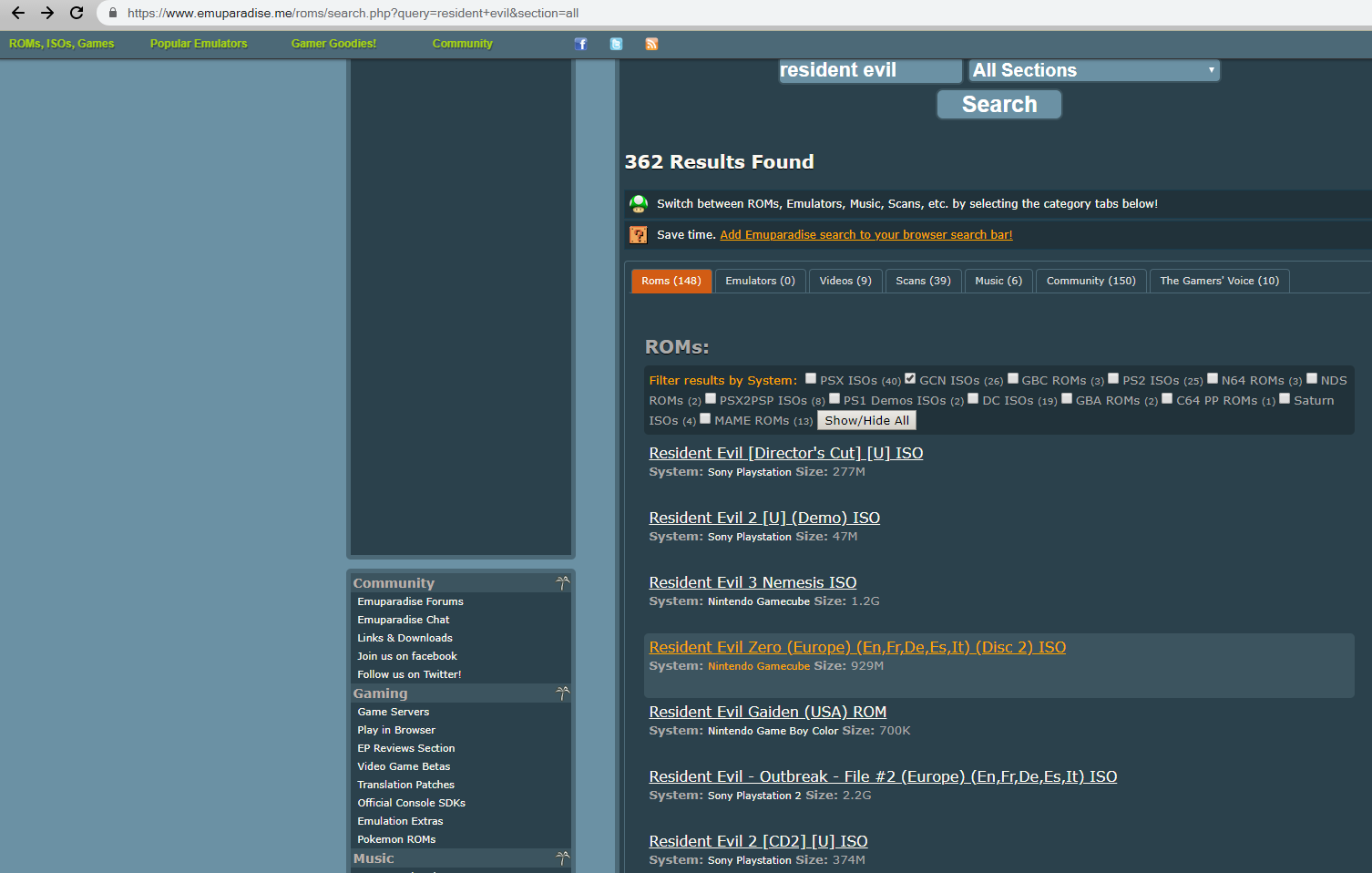Click the green mushroom tip icon
The height and width of the screenshot is (873, 1372).
tap(639, 204)
